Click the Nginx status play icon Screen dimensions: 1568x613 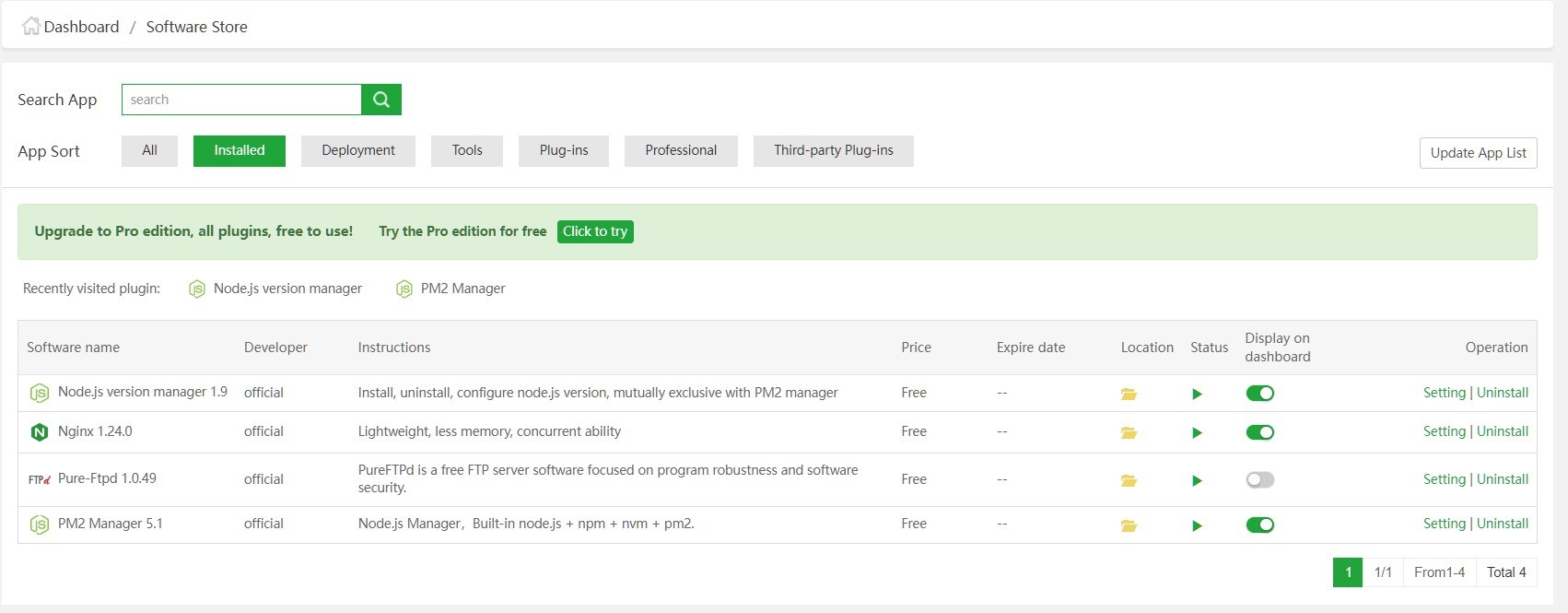pyautogui.click(x=1197, y=432)
